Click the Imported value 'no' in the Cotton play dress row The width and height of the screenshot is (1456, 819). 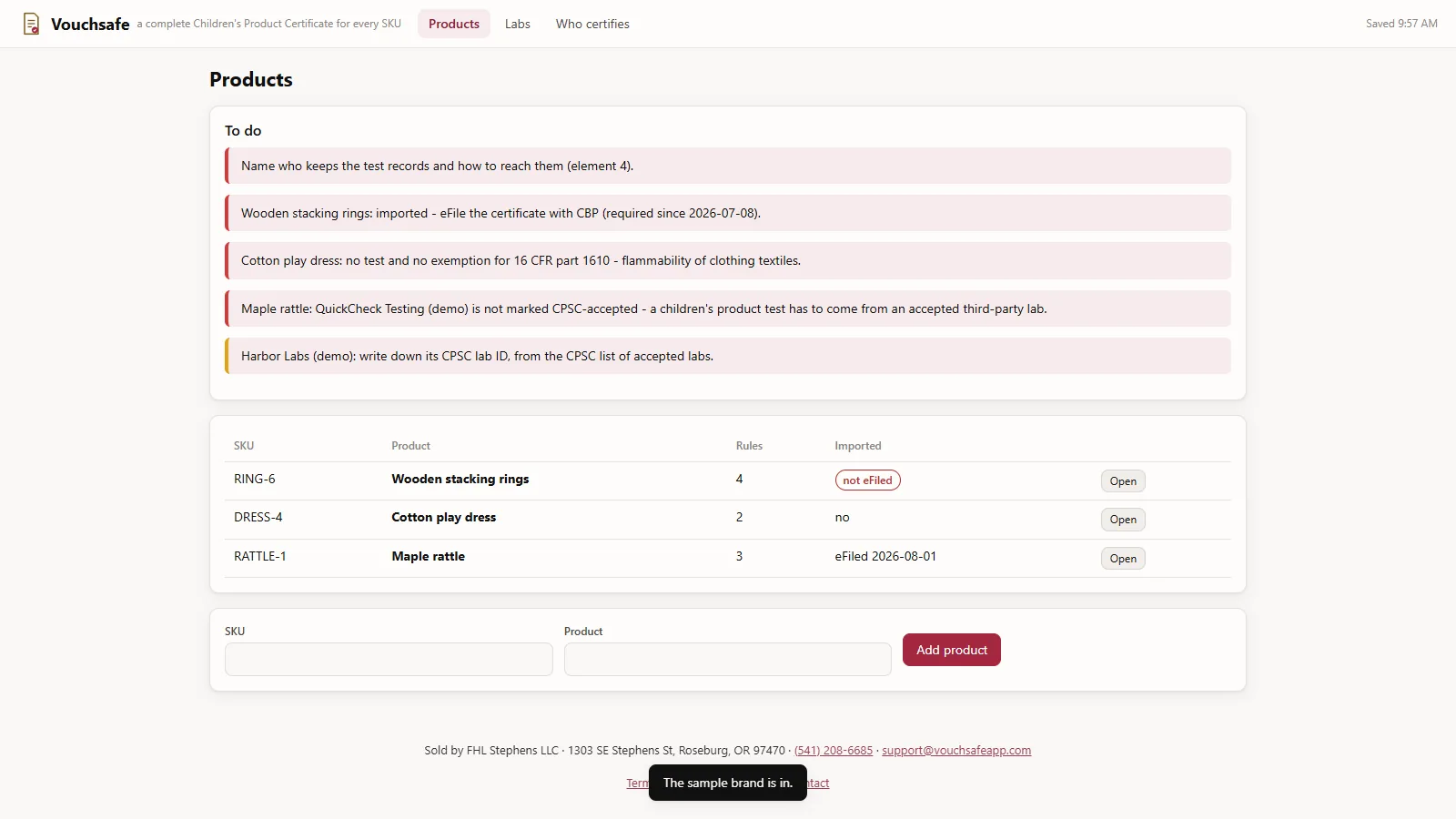pyautogui.click(x=843, y=517)
